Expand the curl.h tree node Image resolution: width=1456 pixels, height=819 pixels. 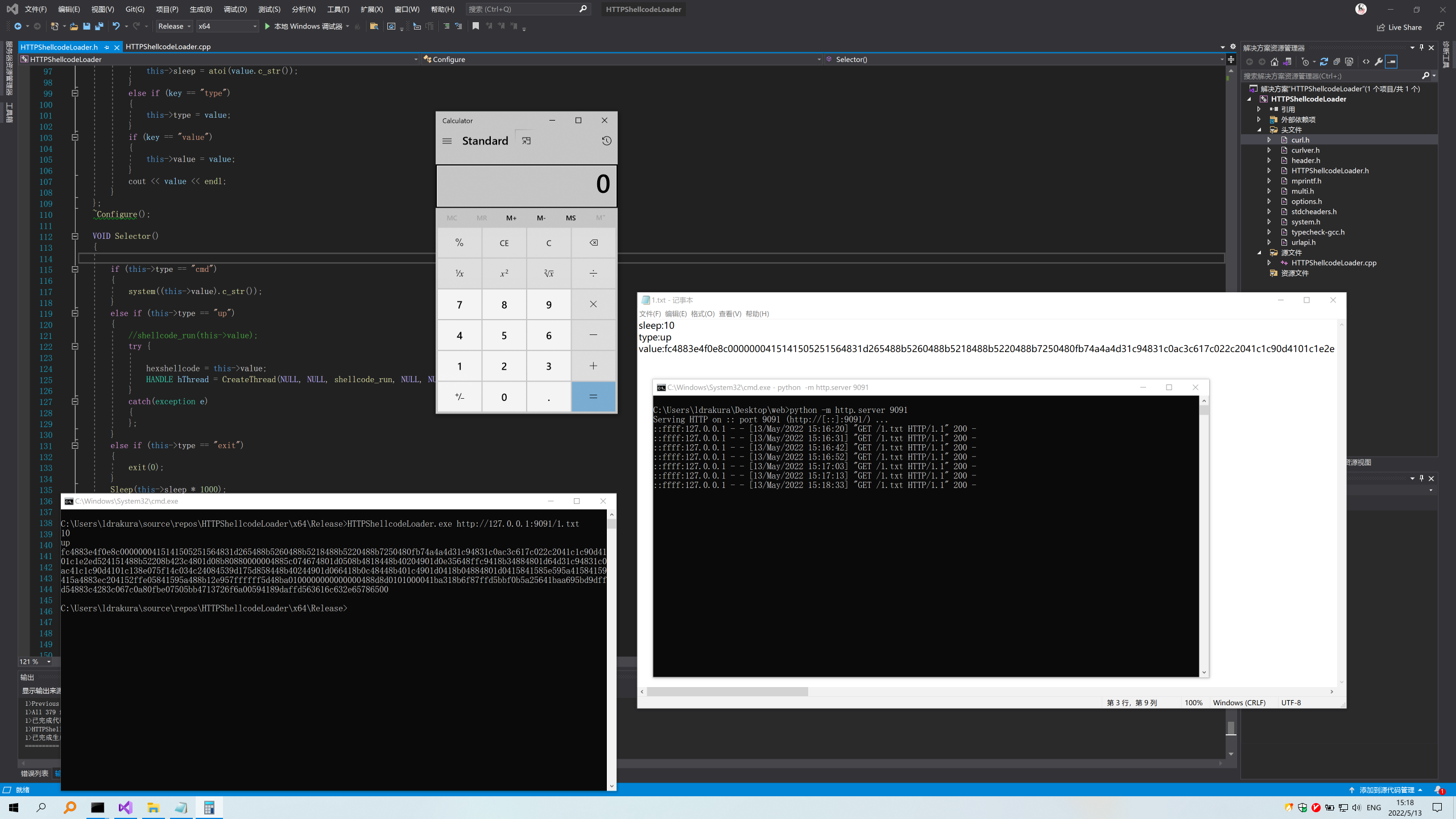[x=1269, y=140]
